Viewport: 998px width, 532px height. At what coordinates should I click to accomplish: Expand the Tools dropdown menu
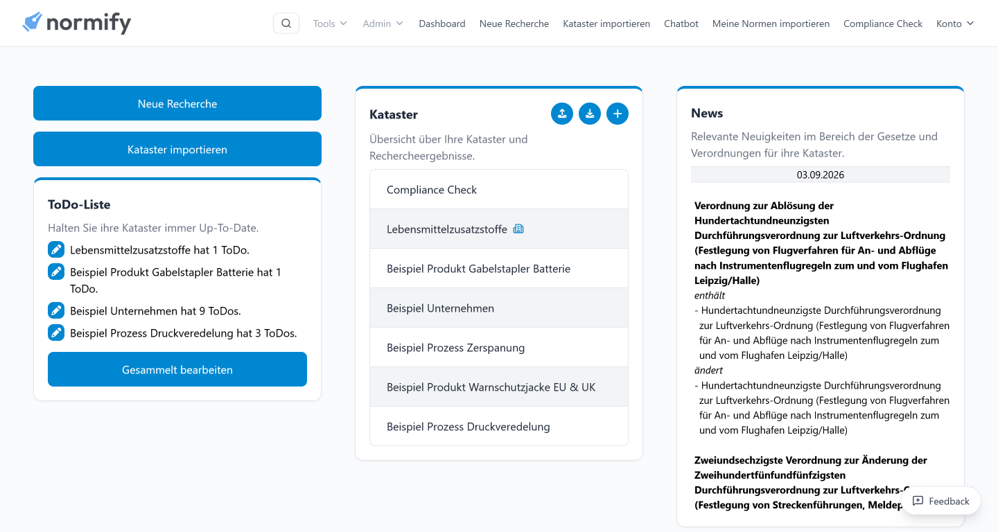pyautogui.click(x=330, y=24)
